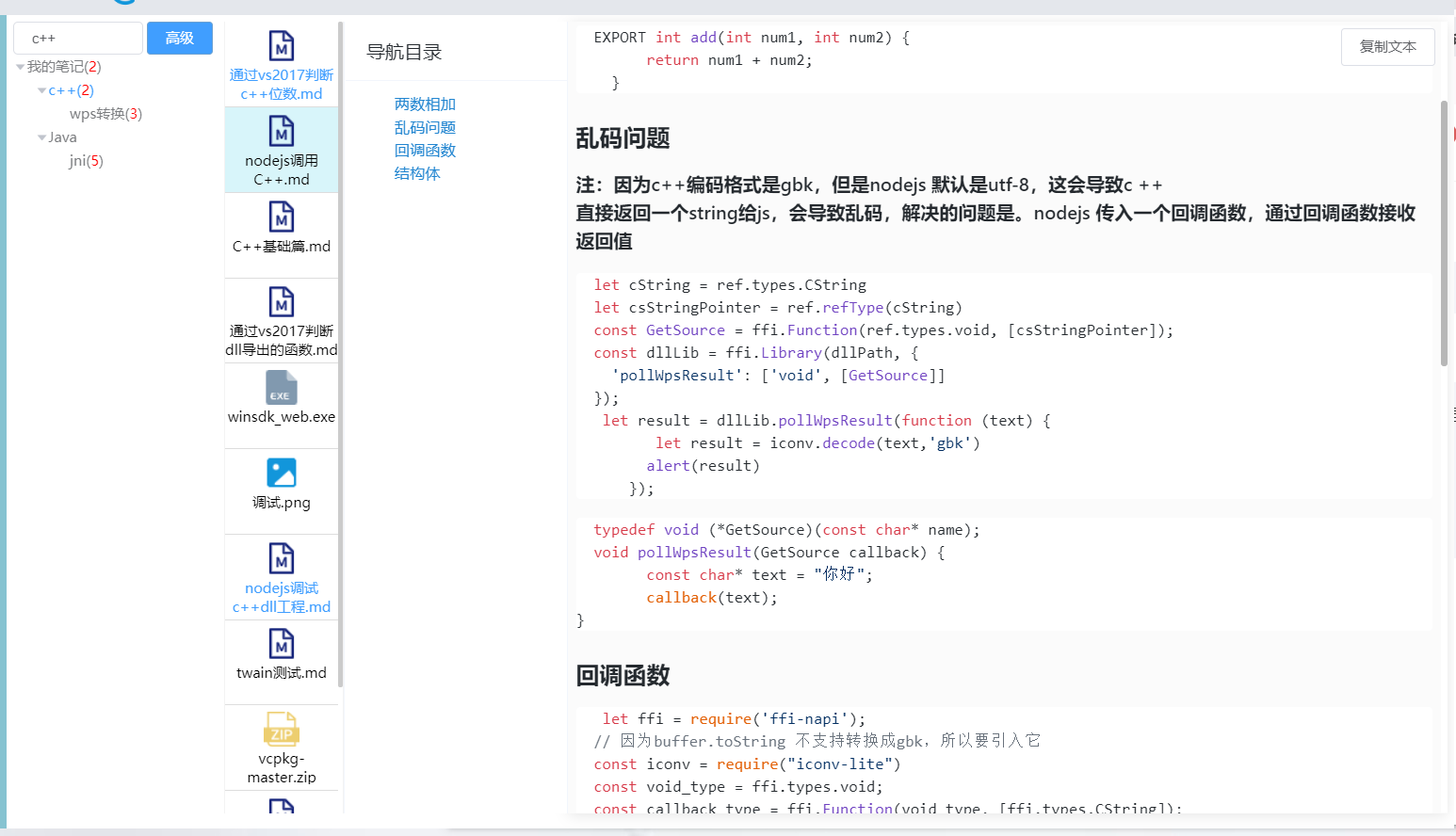Collapse the 我的笔记 tree arrow

coord(21,67)
